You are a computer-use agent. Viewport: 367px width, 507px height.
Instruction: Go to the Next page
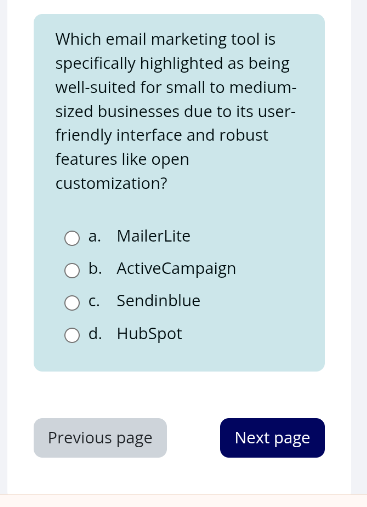pyautogui.click(x=272, y=438)
